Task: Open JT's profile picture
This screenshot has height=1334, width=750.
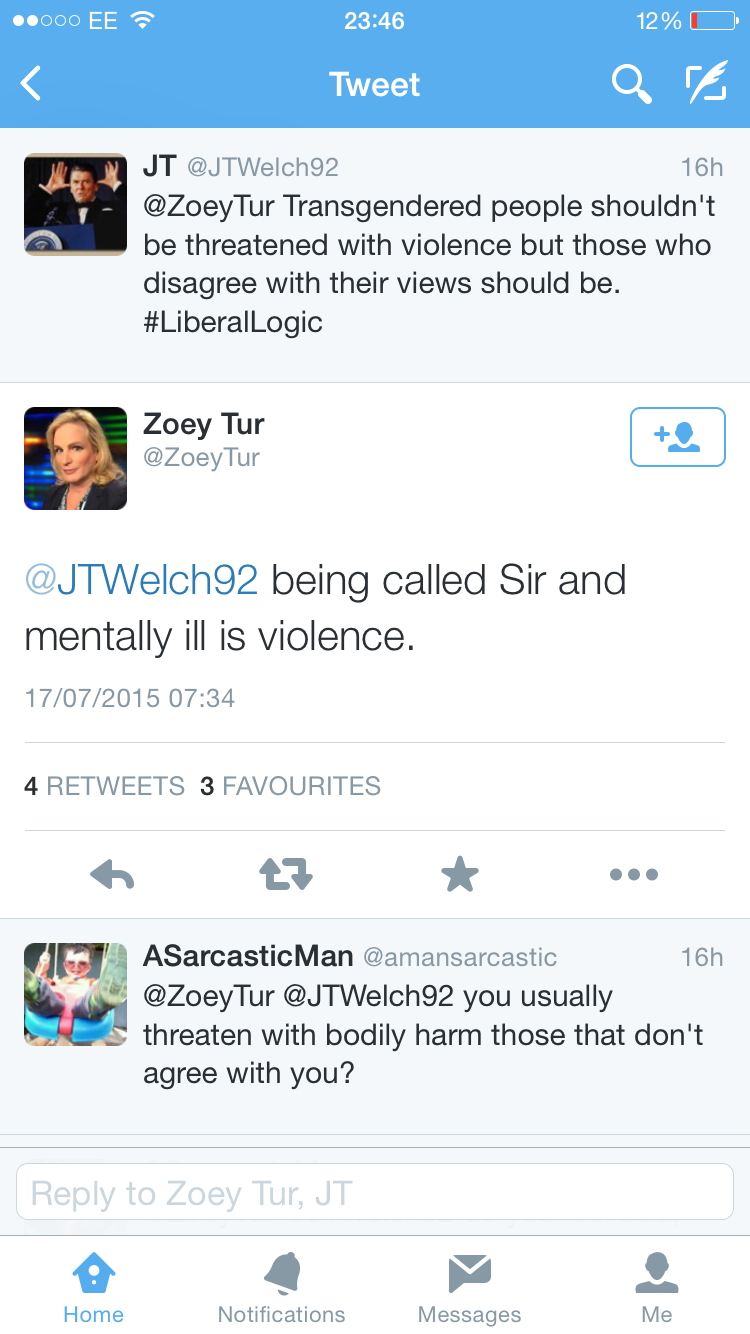Action: 75,204
